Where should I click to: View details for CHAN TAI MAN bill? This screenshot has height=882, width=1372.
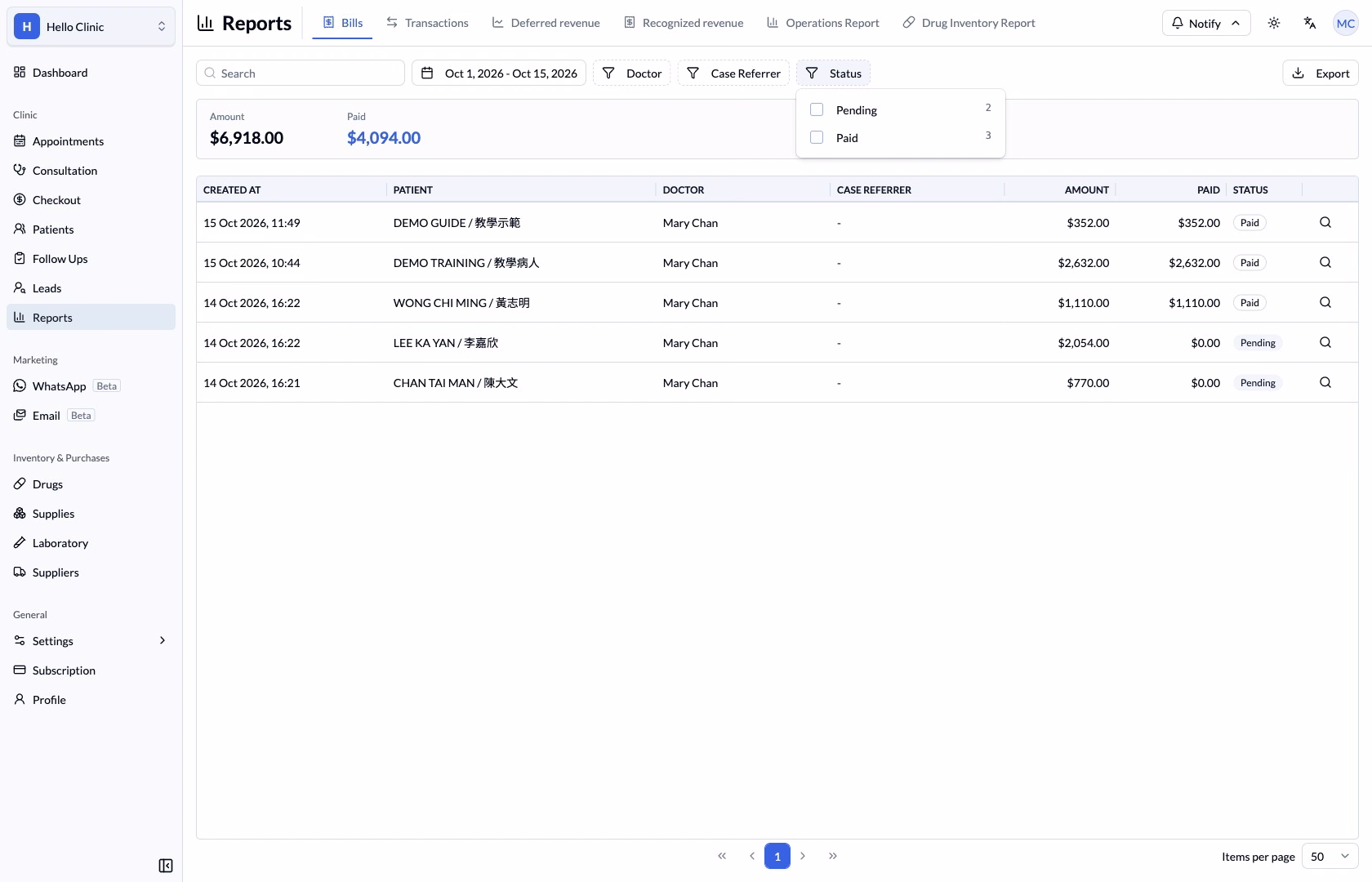click(x=1325, y=382)
